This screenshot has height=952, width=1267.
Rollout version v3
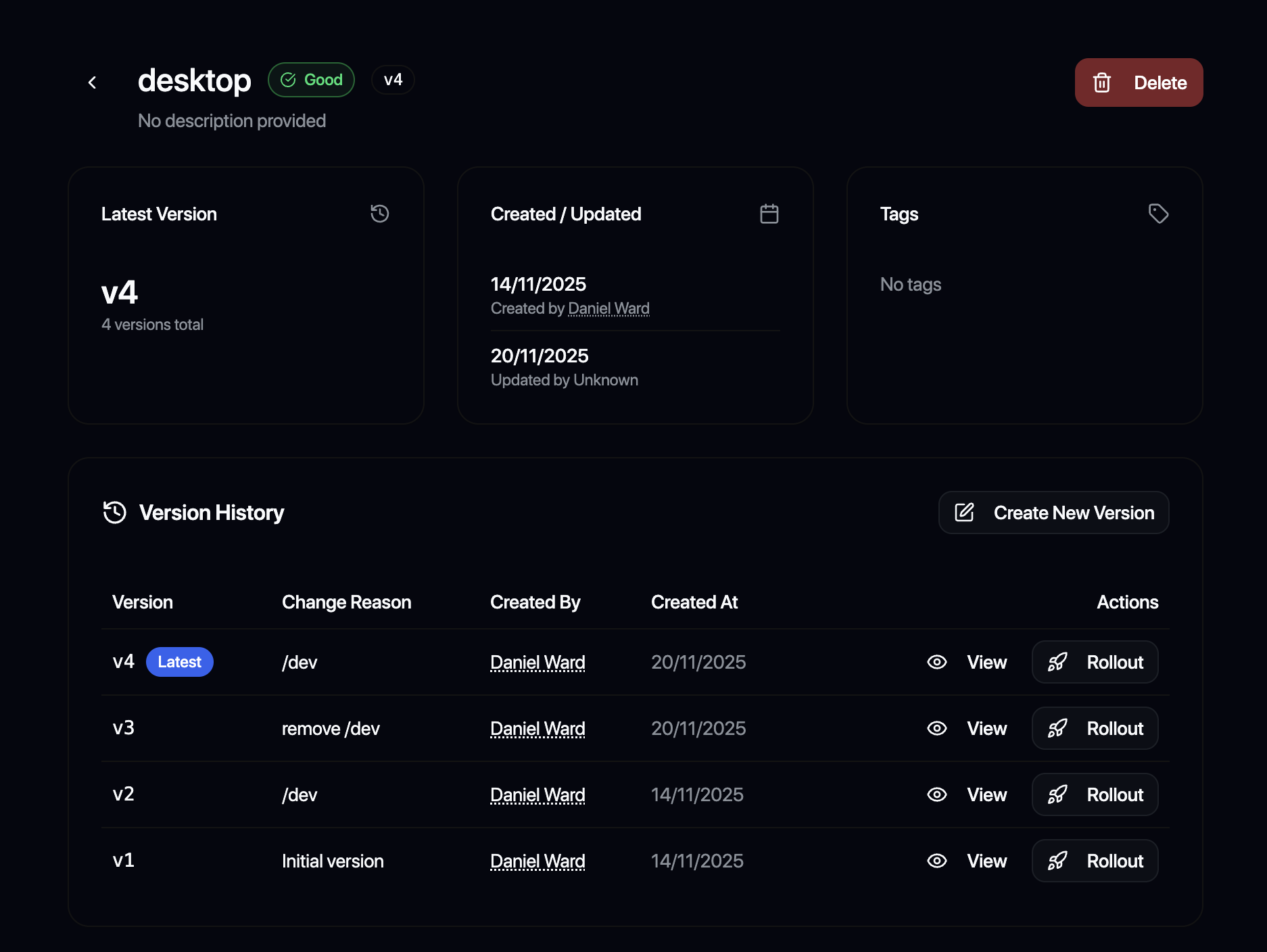tap(1094, 728)
